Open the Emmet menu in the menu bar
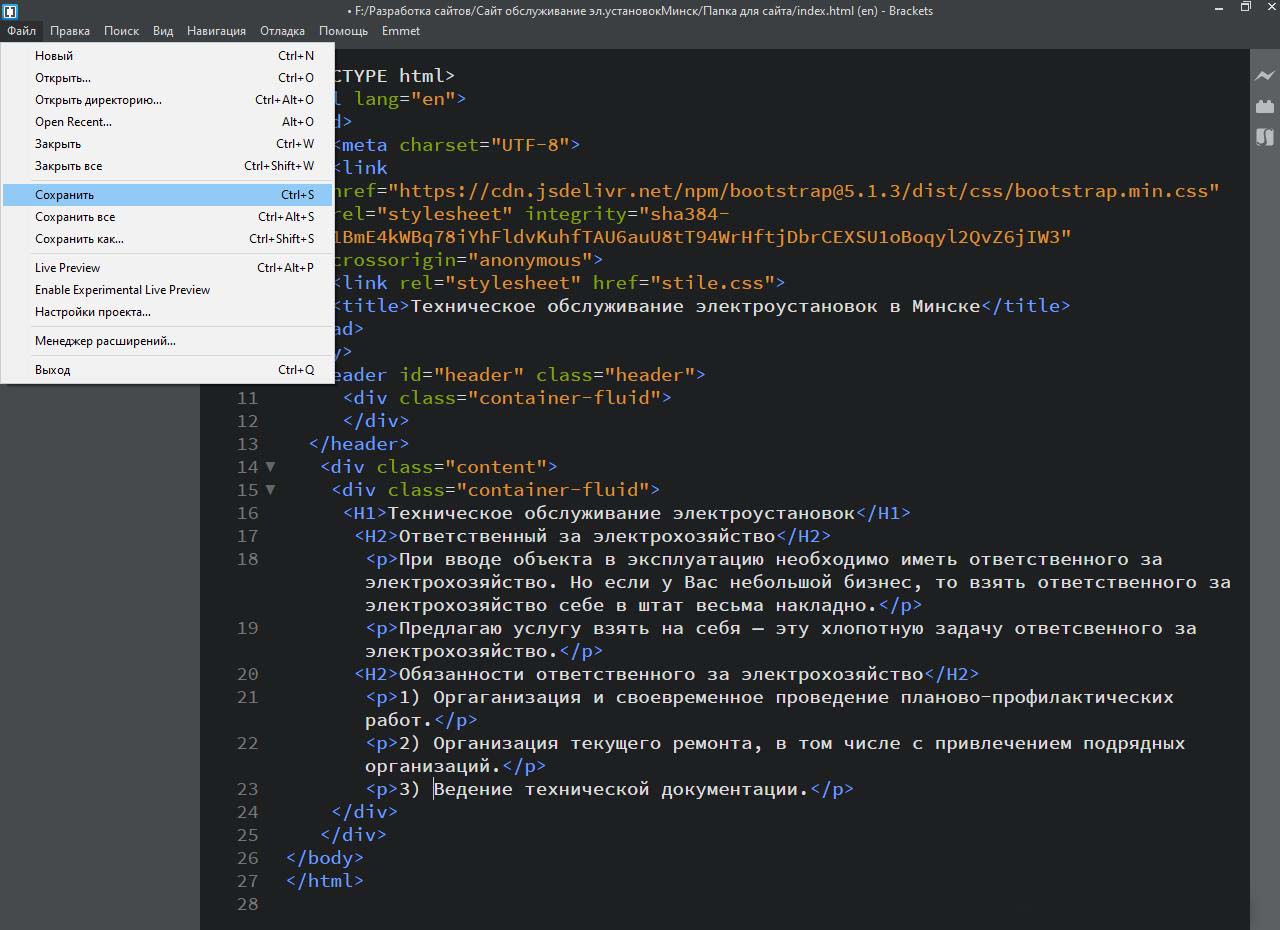1280x930 pixels. pyautogui.click(x=400, y=31)
